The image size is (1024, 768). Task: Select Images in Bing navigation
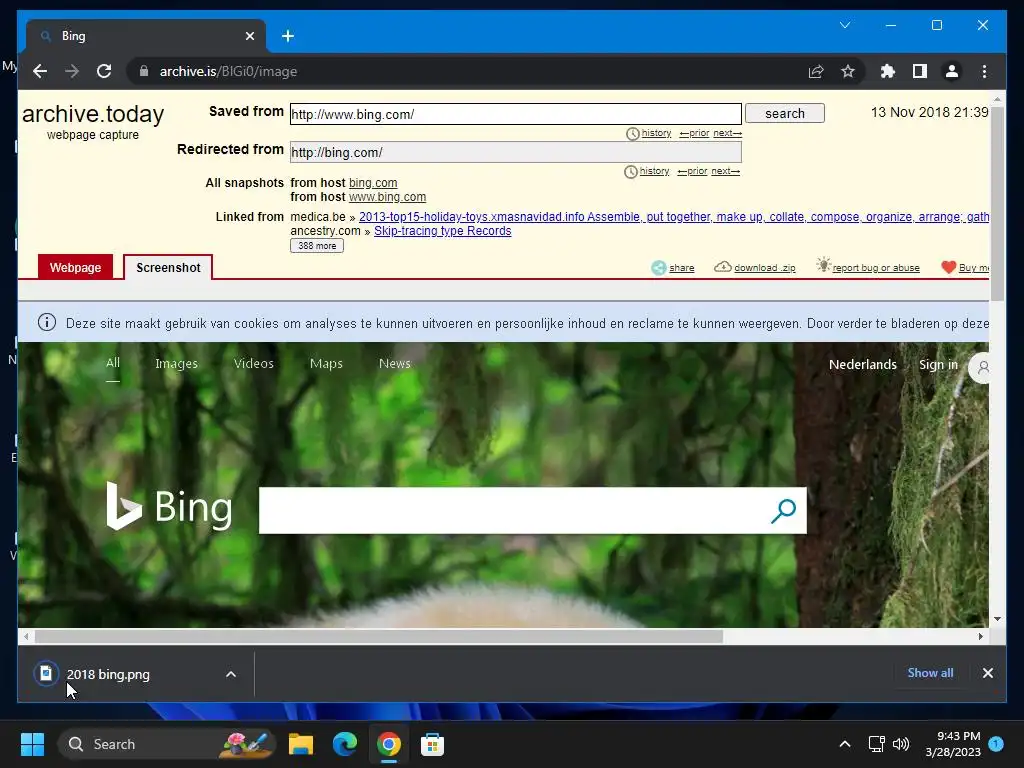pos(176,364)
